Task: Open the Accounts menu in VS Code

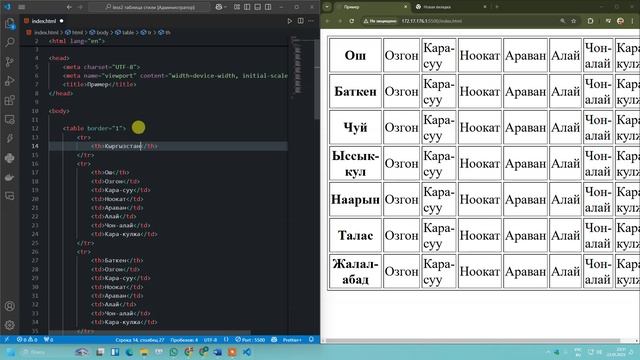Action: coord(9,306)
